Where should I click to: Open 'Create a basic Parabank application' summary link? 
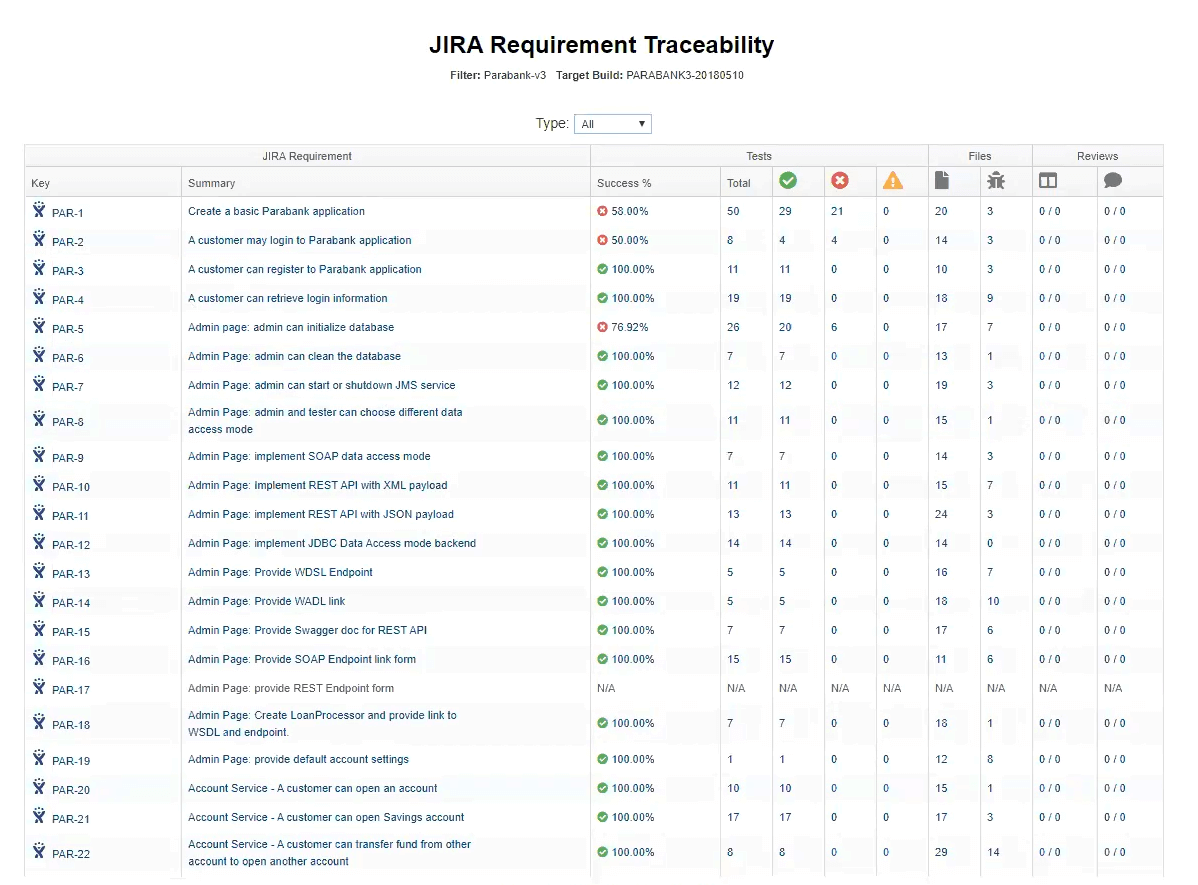[x=276, y=212]
